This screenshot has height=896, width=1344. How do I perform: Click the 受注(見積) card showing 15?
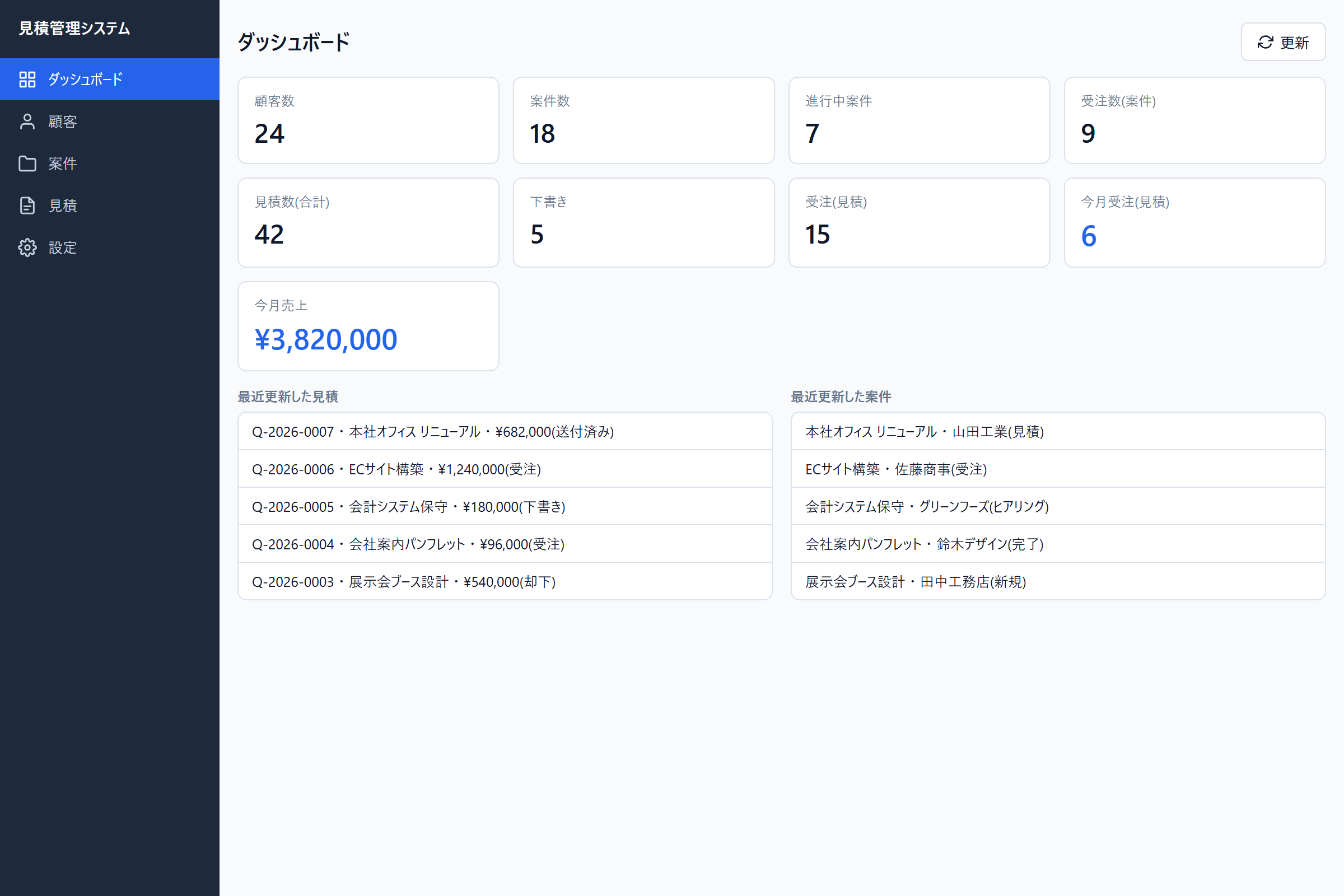(x=919, y=222)
